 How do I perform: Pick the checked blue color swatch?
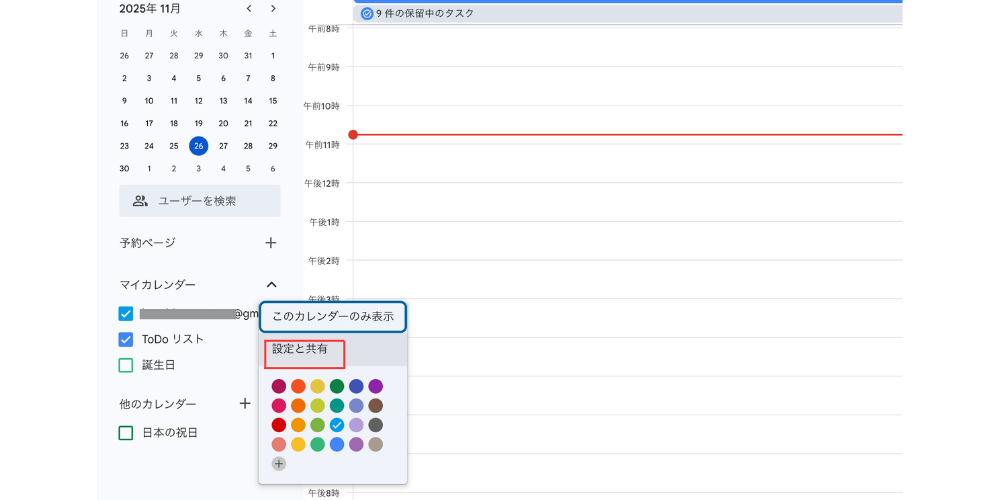[337, 425]
